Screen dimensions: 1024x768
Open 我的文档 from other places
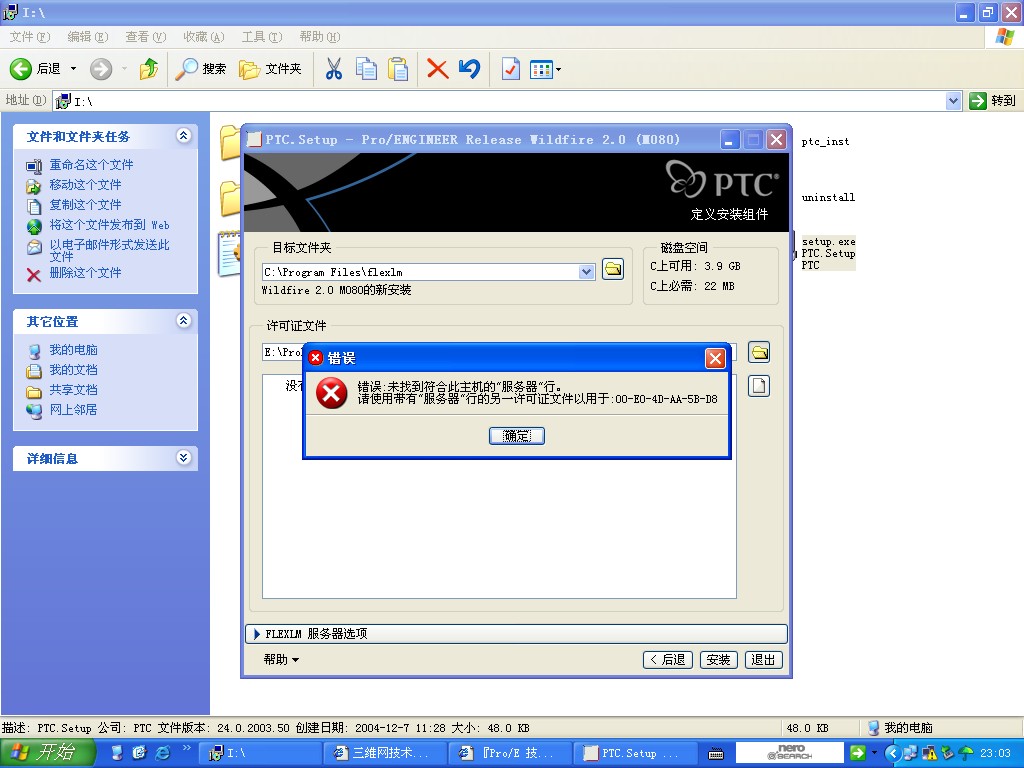[x=73, y=370]
